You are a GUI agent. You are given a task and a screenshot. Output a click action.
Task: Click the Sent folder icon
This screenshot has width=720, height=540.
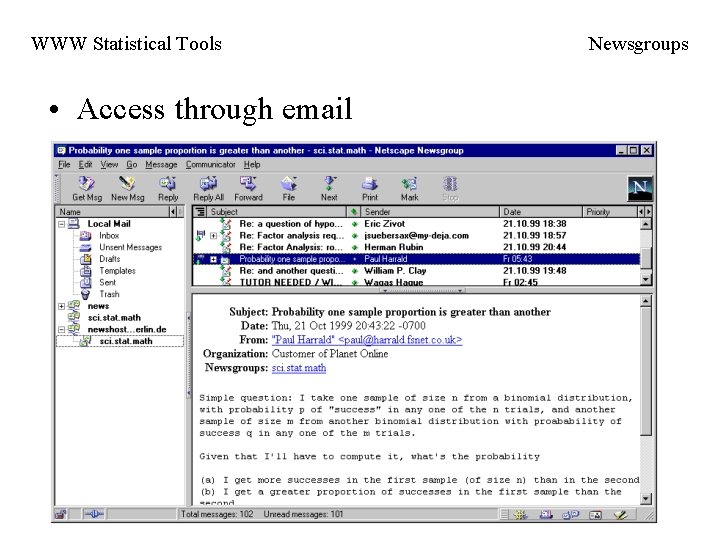pos(85,282)
